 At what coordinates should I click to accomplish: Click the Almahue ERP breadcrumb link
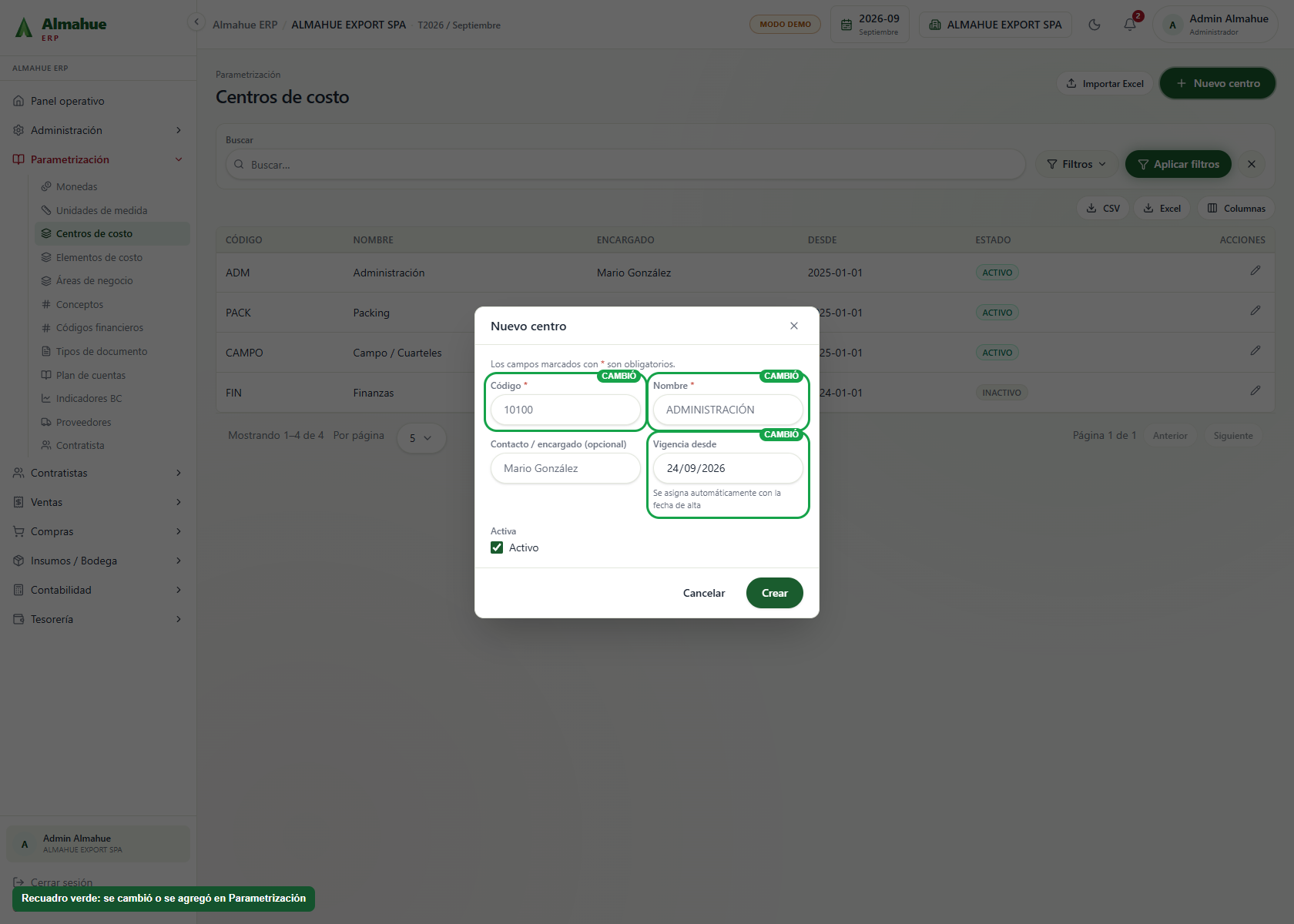245,25
